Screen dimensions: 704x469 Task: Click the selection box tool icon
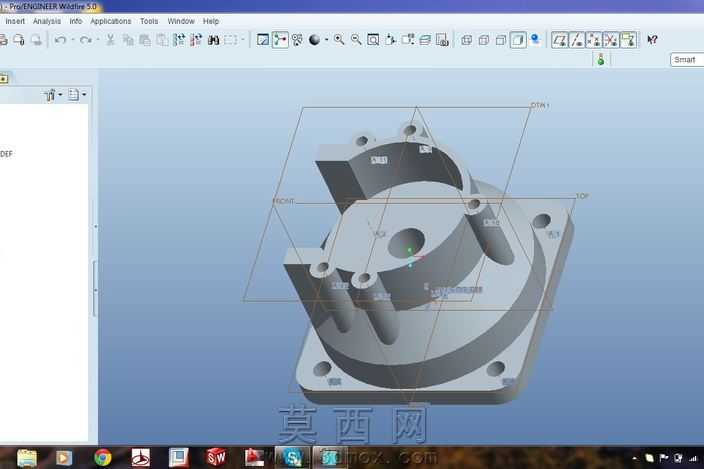[231, 40]
